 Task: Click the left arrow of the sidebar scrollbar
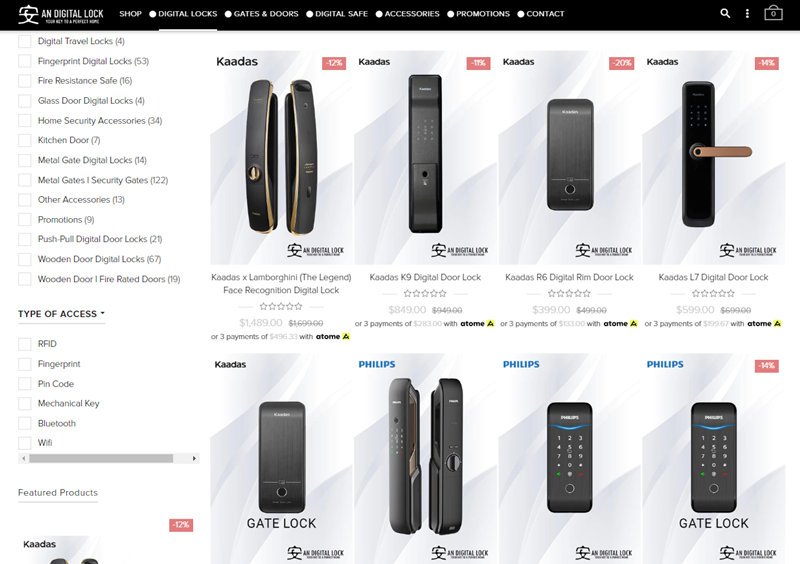pos(23,458)
